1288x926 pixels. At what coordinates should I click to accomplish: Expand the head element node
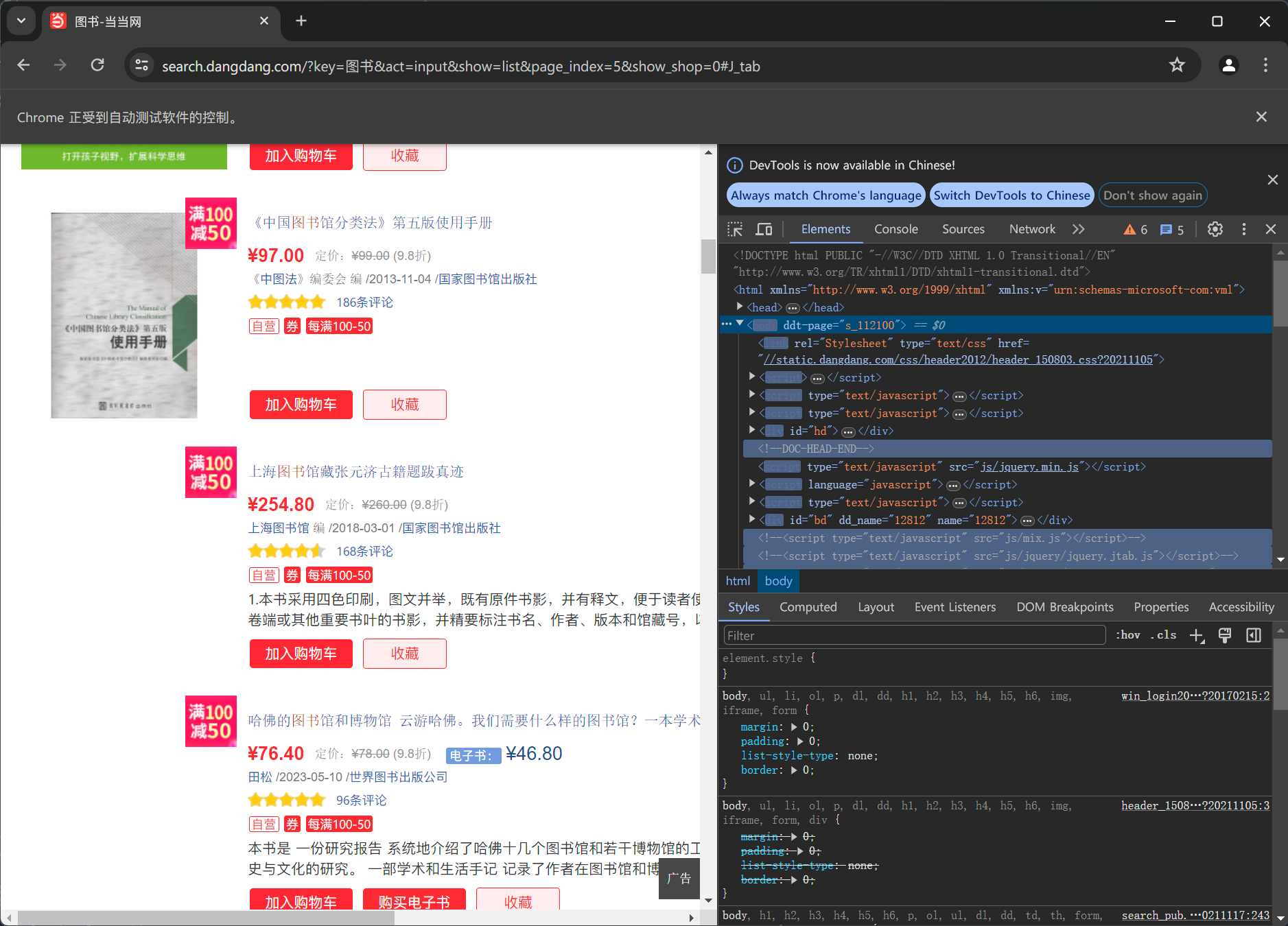click(740, 307)
